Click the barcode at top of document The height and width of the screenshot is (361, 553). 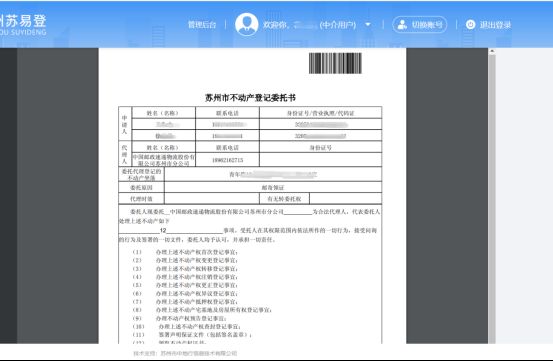coord(335,63)
